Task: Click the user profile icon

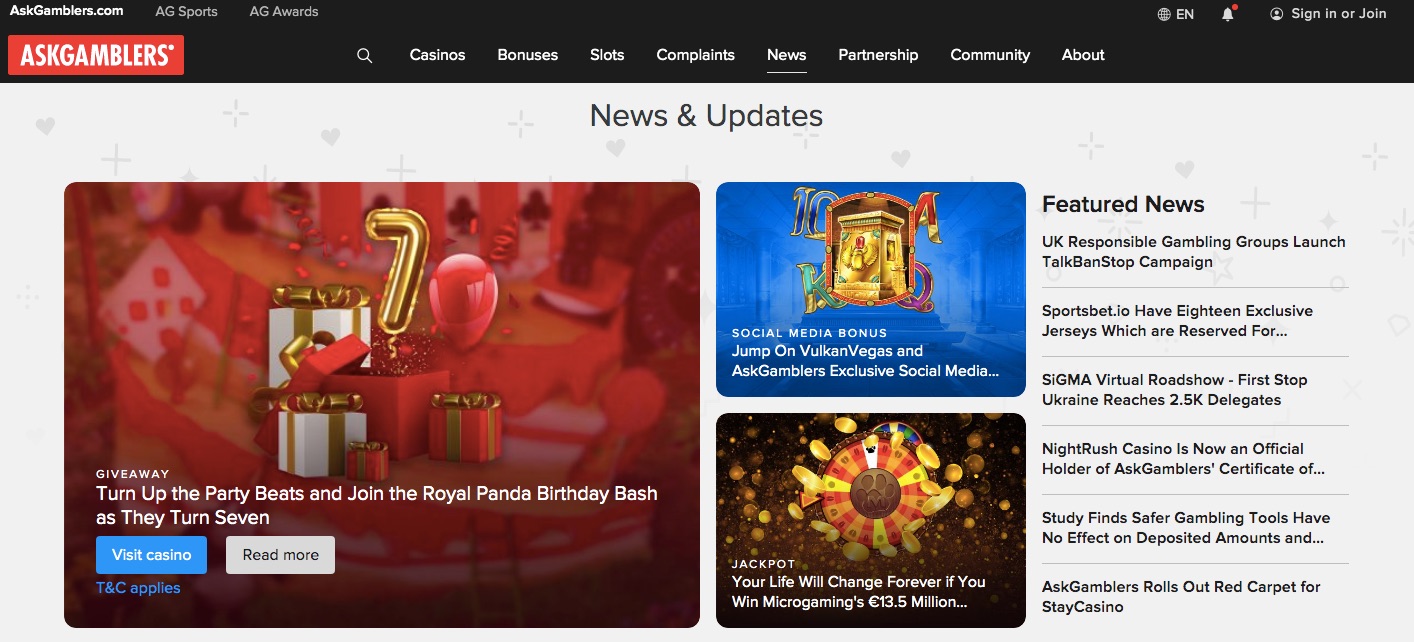Action: tap(1276, 14)
